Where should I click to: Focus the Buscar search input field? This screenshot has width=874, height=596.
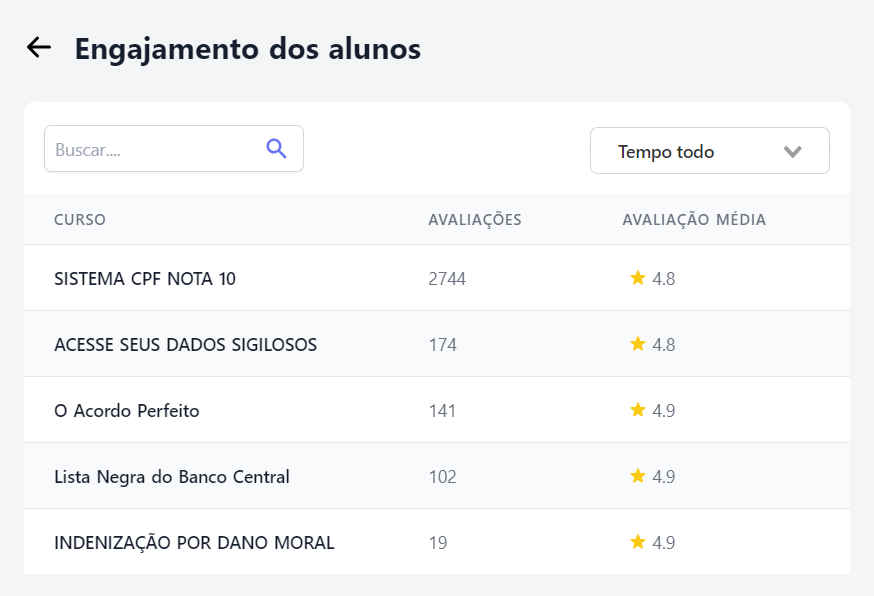174,148
